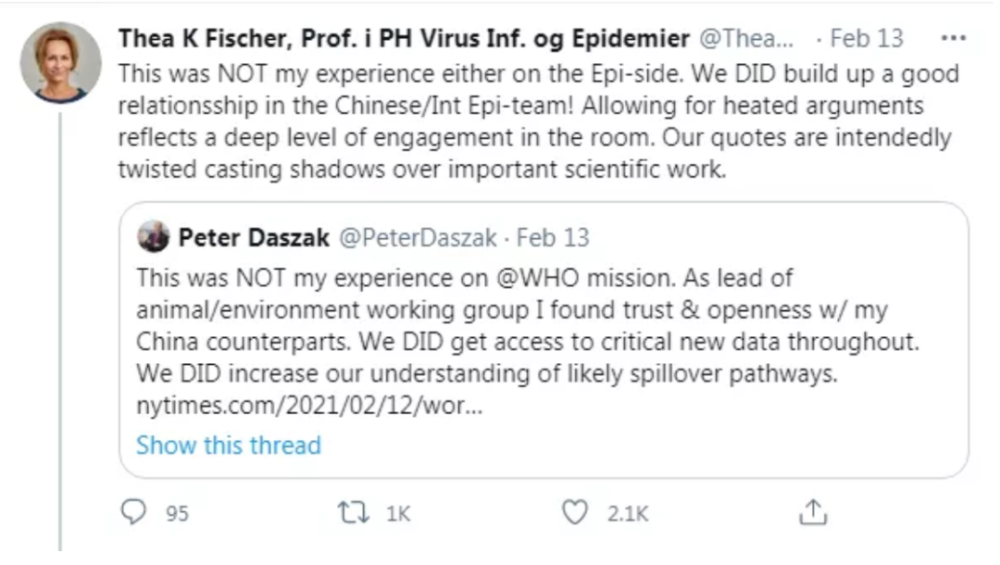The width and height of the screenshot is (1000, 565).
Task: Click the quoted tweet's Feb 13 date
Action: coord(553,238)
